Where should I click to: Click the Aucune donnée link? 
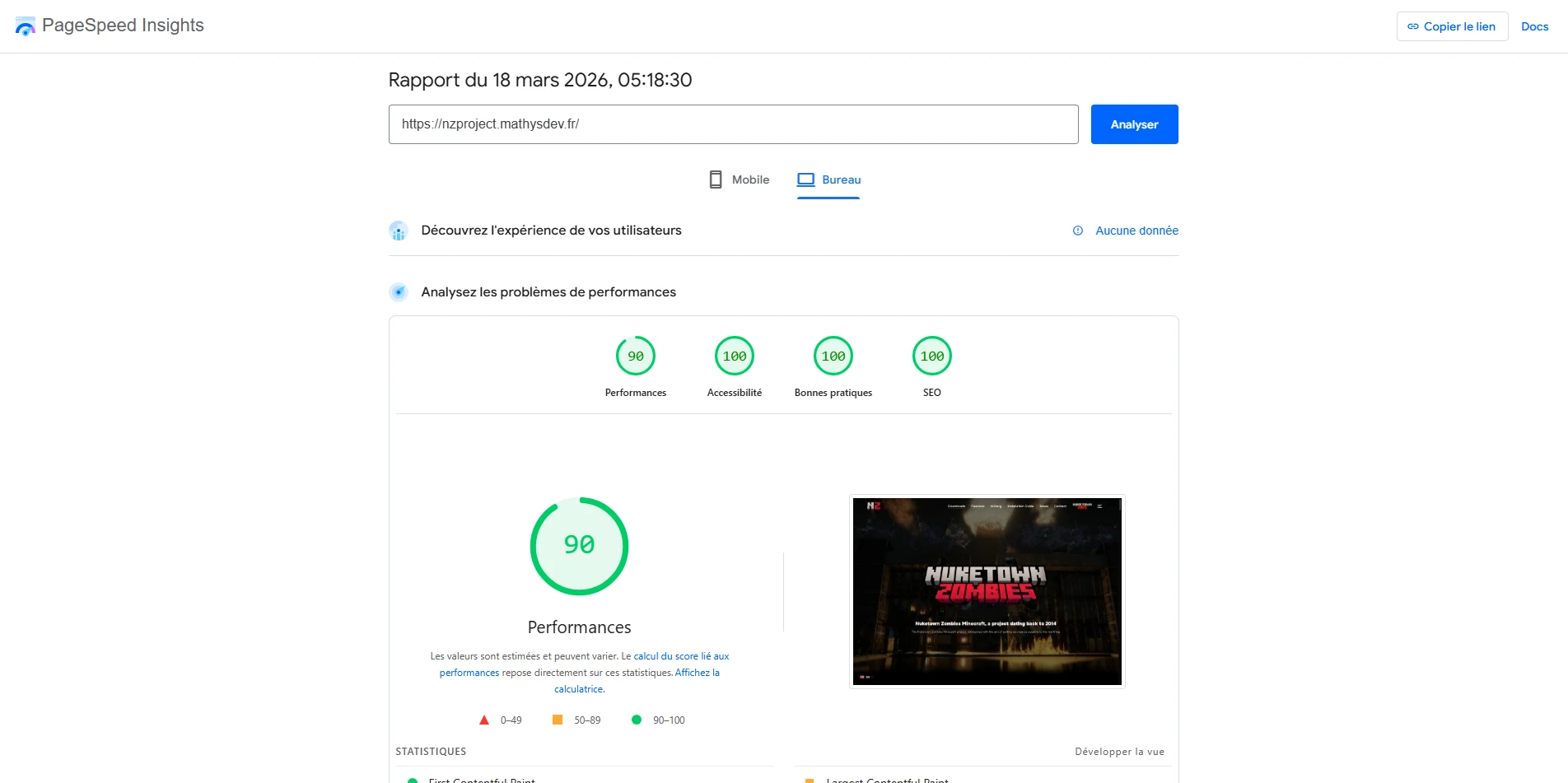coord(1136,231)
